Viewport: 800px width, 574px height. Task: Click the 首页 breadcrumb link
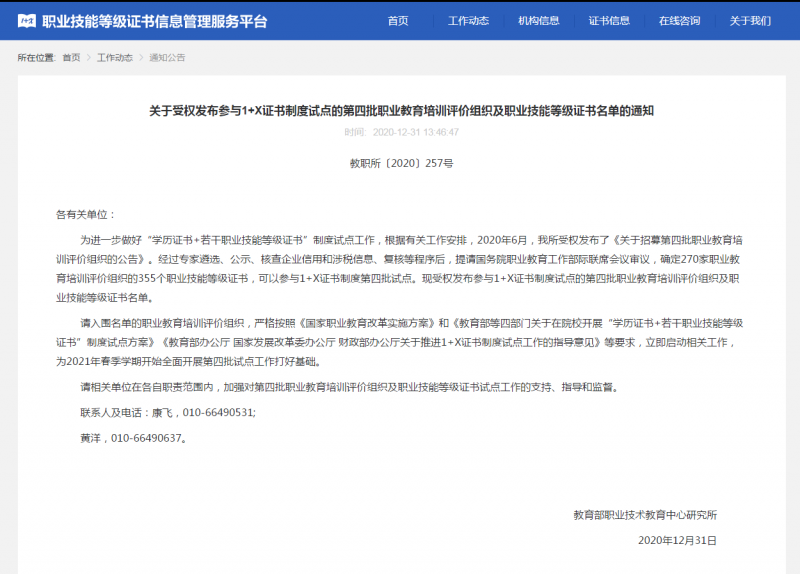click(x=71, y=58)
